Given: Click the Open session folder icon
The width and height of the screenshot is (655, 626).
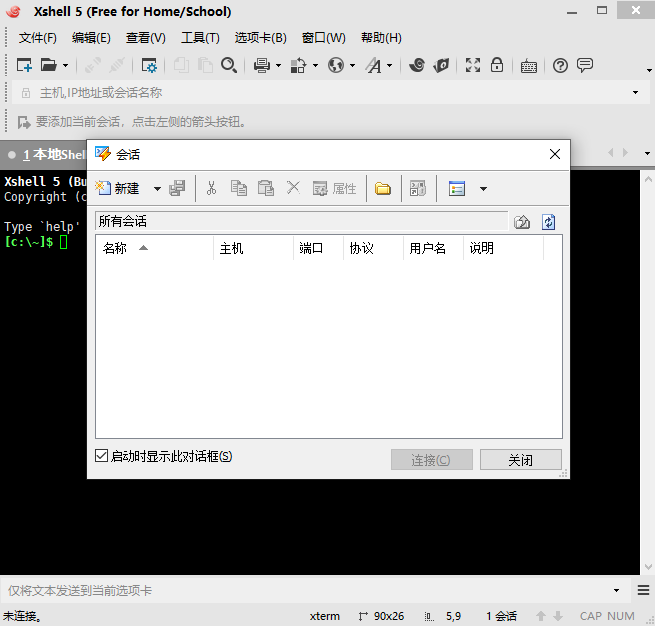Looking at the screenshot, I should click(x=48, y=65).
